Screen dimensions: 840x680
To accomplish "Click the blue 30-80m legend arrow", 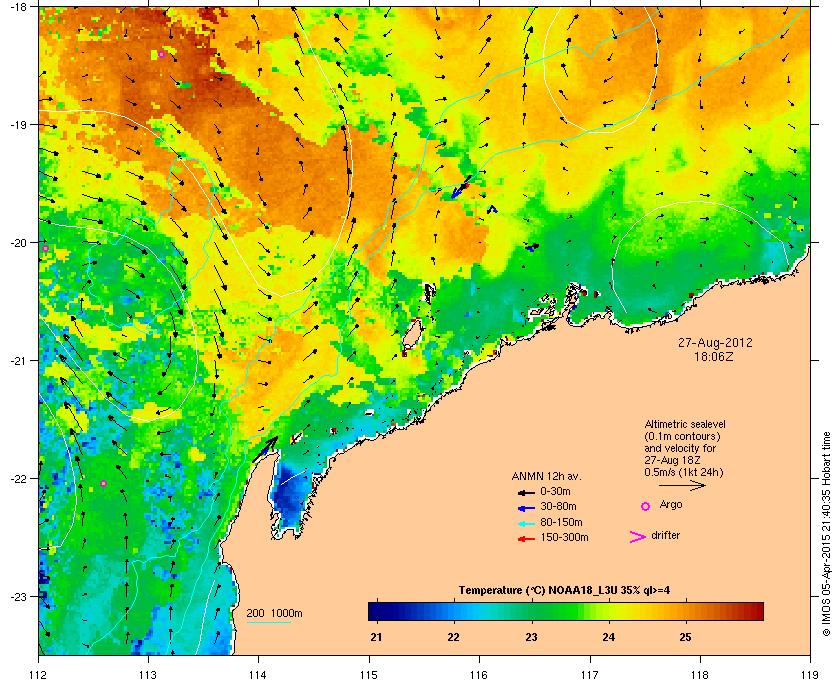I will point(526,507).
